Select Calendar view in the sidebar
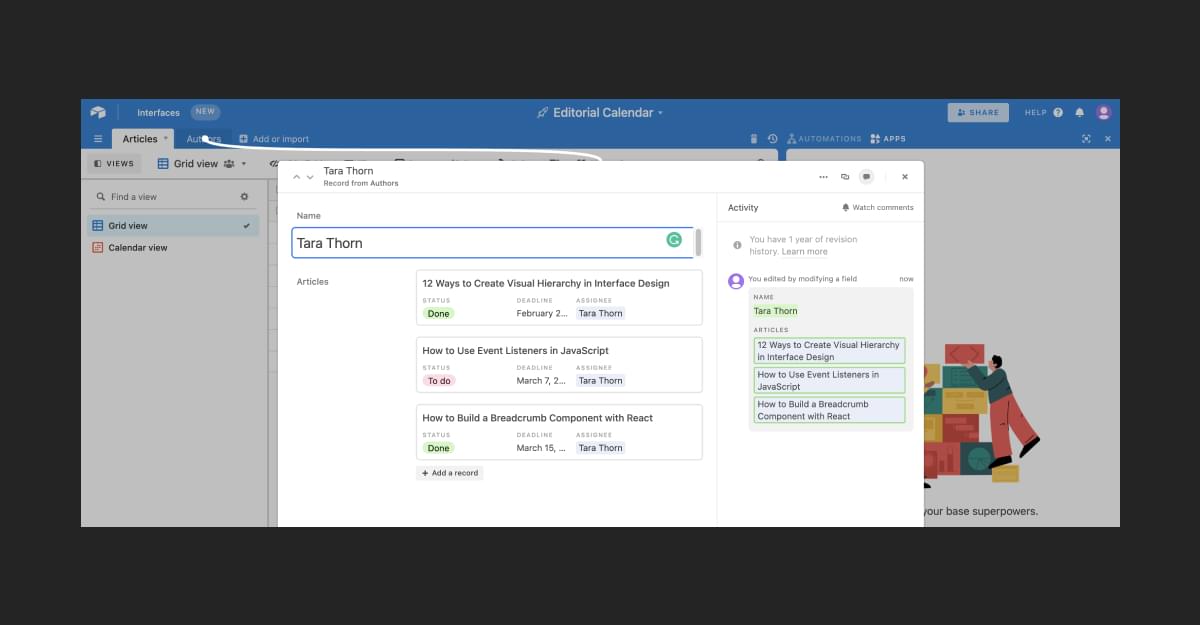The width and height of the screenshot is (1200, 625). [x=137, y=248]
